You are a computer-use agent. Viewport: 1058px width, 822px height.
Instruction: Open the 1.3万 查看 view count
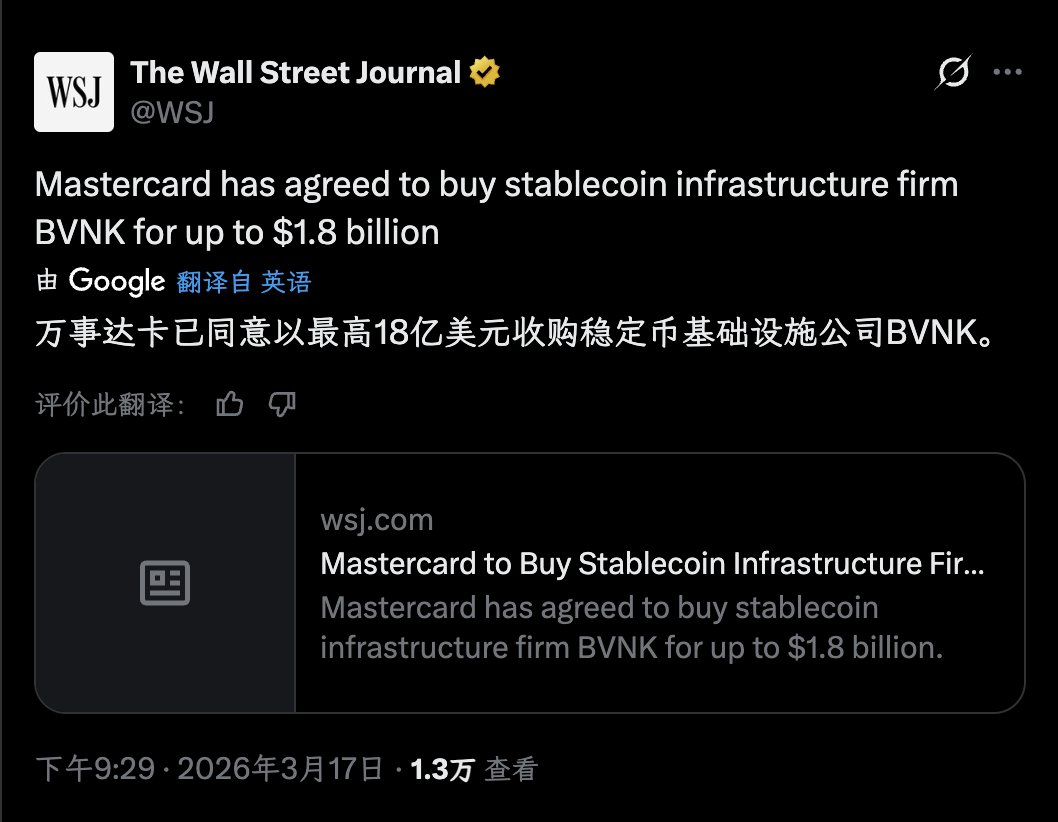point(474,769)
